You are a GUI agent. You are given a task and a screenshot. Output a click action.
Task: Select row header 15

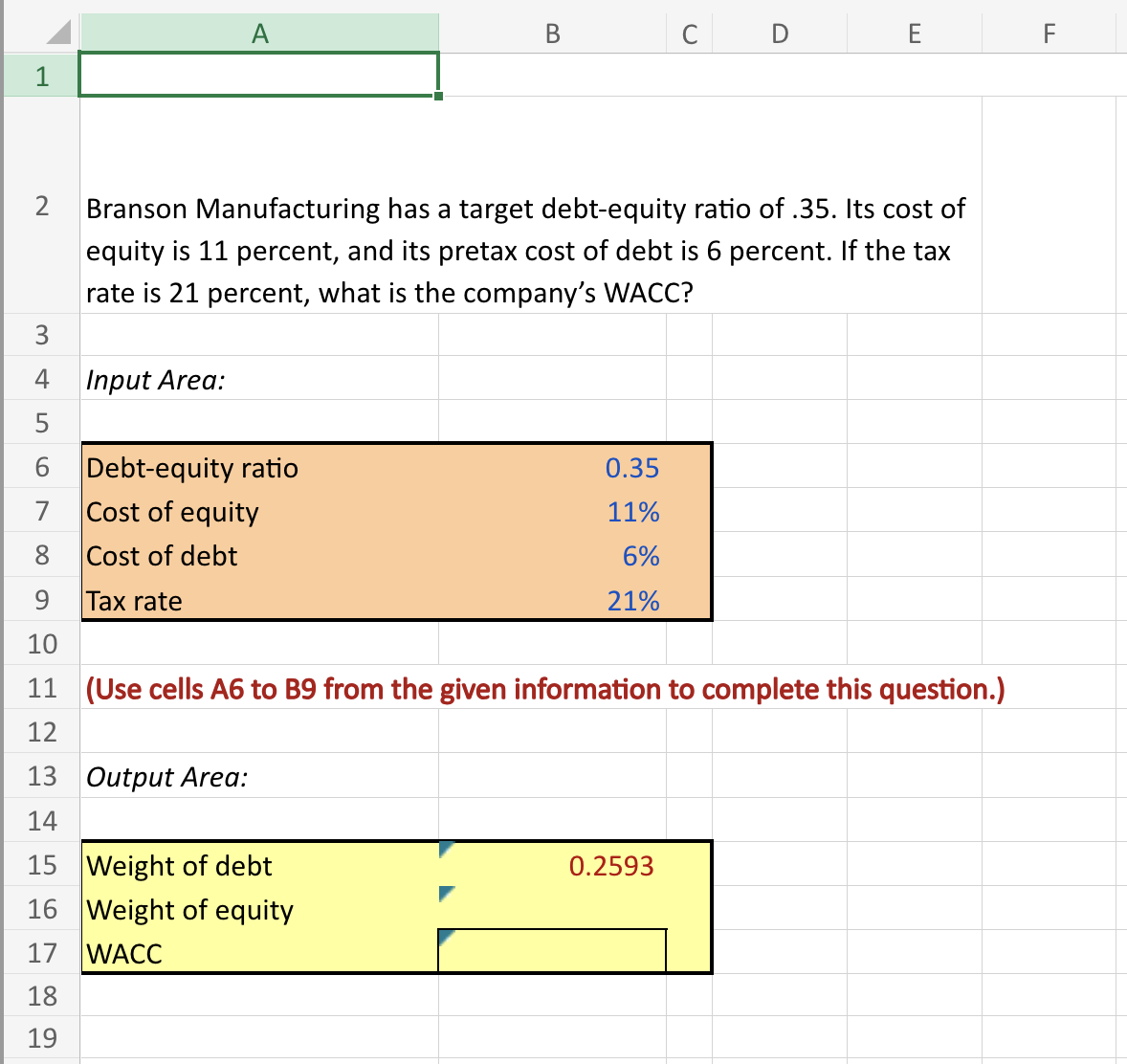pos(40,865)
